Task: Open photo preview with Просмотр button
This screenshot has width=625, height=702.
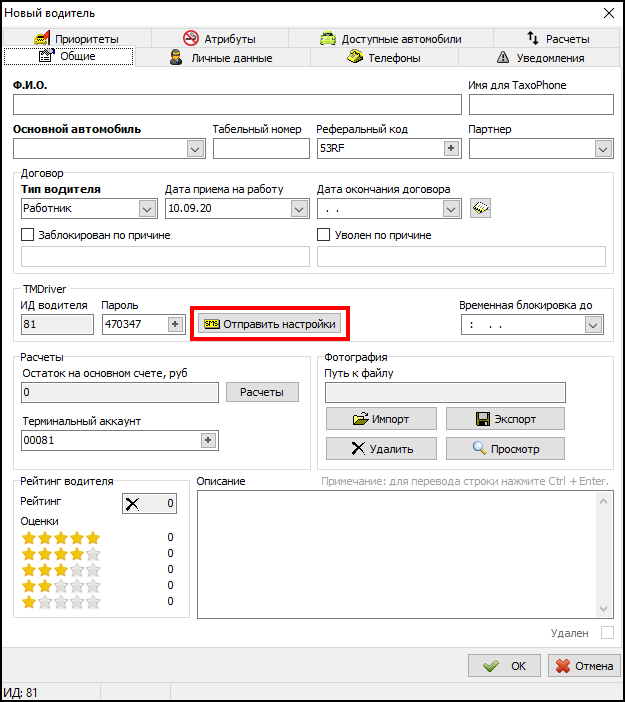Action: [x=505, y=449]
